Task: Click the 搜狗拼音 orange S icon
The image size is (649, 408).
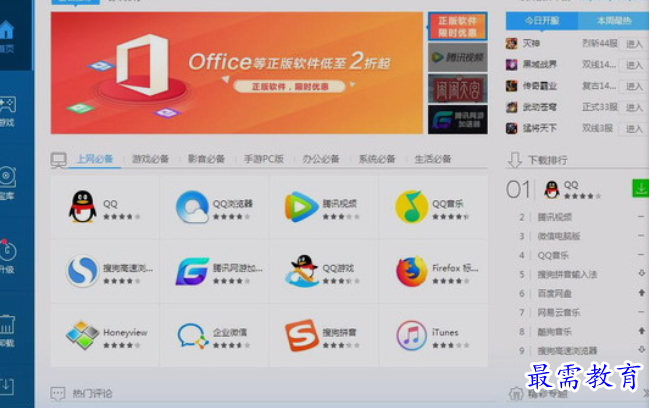Action: 302,335
